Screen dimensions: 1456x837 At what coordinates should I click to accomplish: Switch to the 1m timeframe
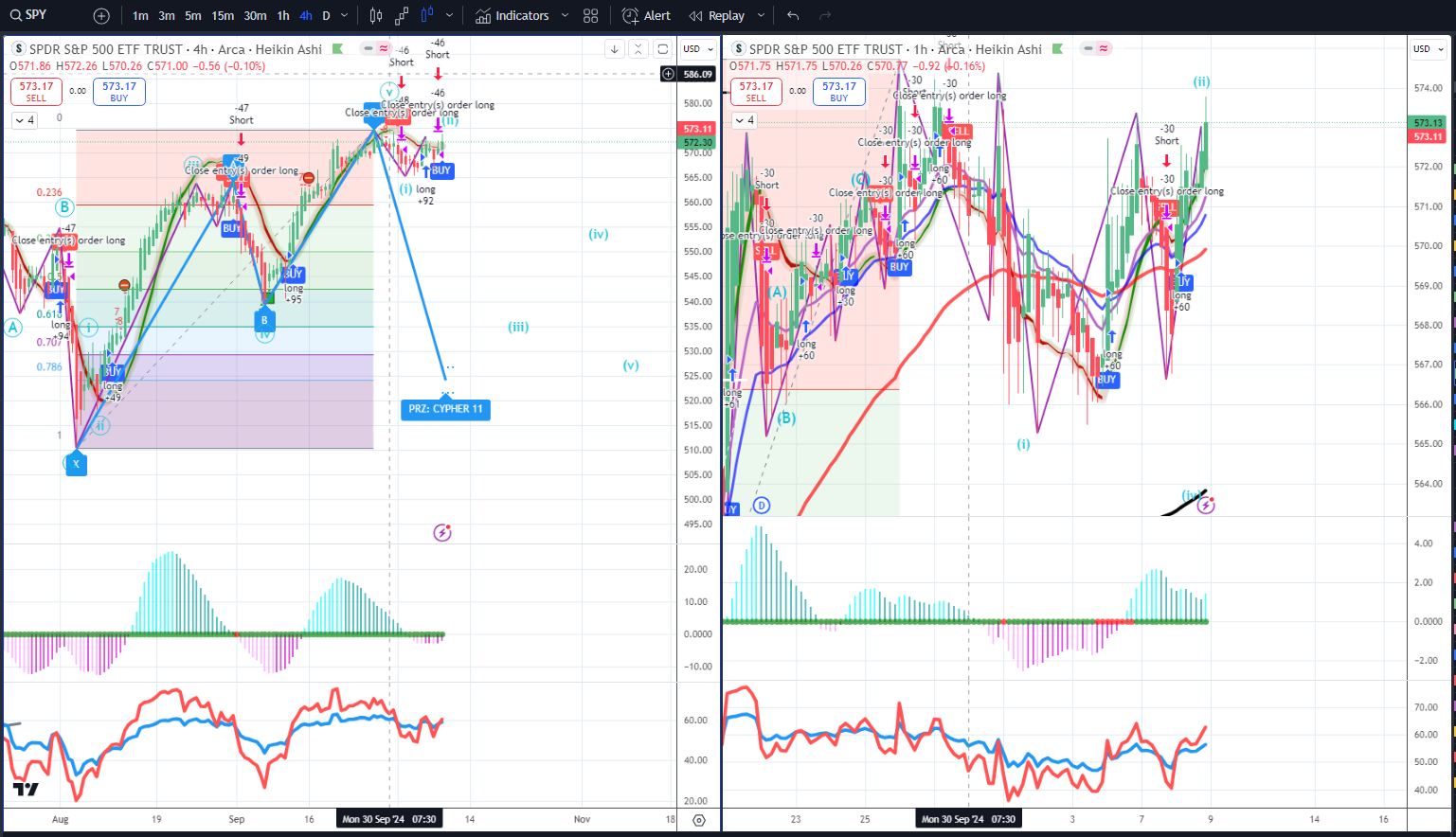pyautogui.click(x=140, y=16)
